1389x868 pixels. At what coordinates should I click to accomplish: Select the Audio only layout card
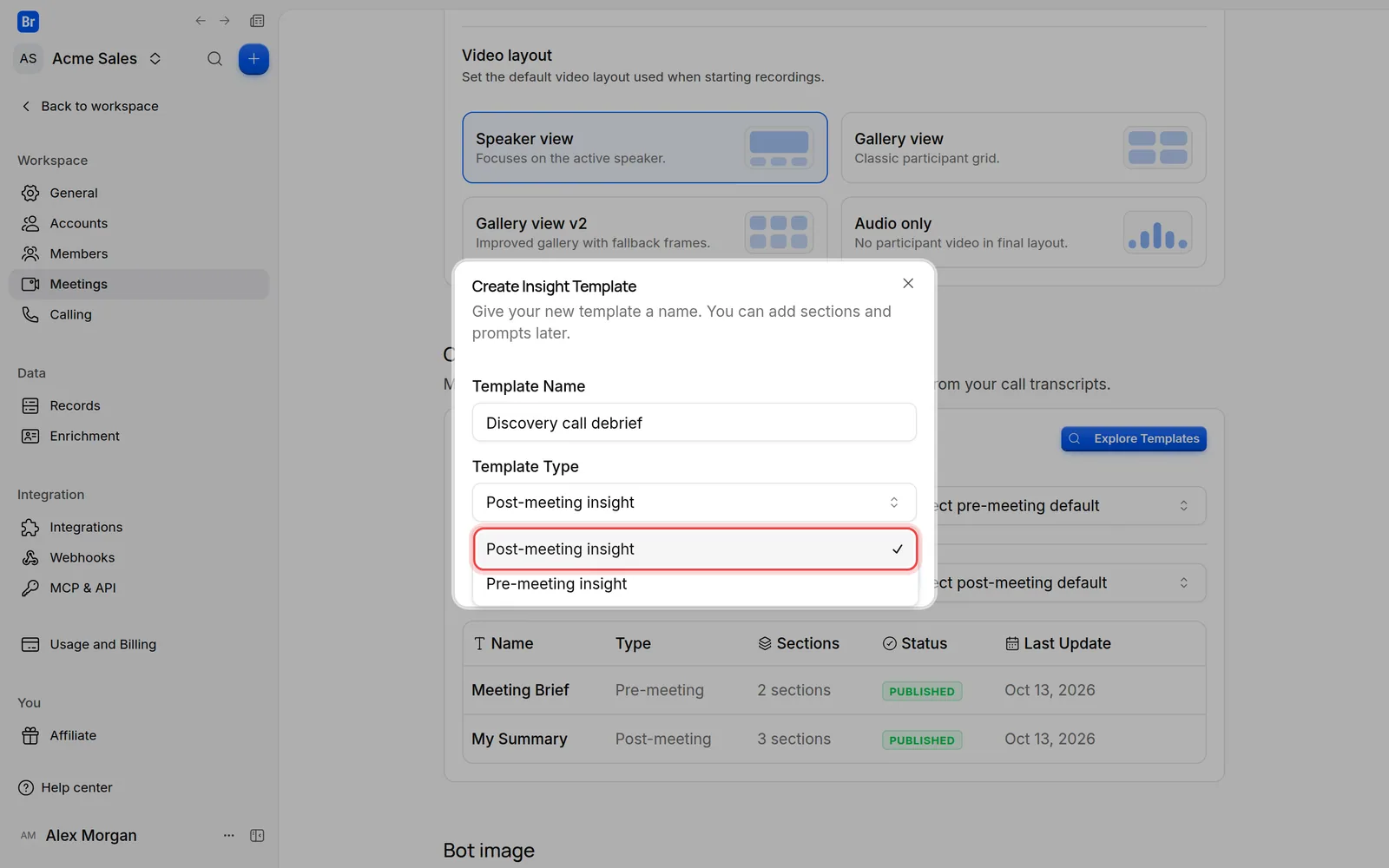point(1024,232)
